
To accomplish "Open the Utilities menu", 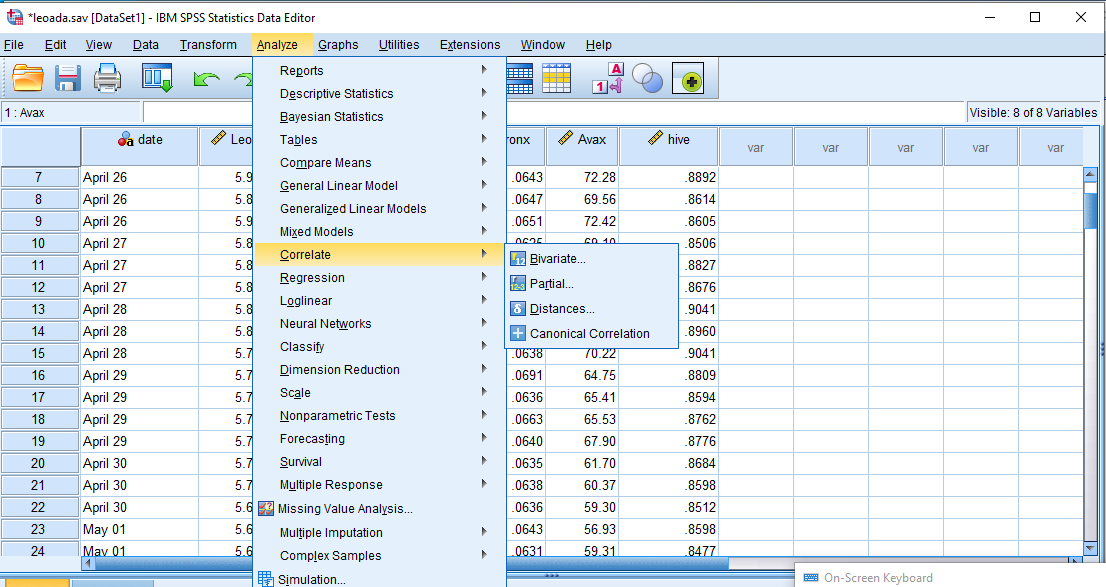I will coord(399,44).
